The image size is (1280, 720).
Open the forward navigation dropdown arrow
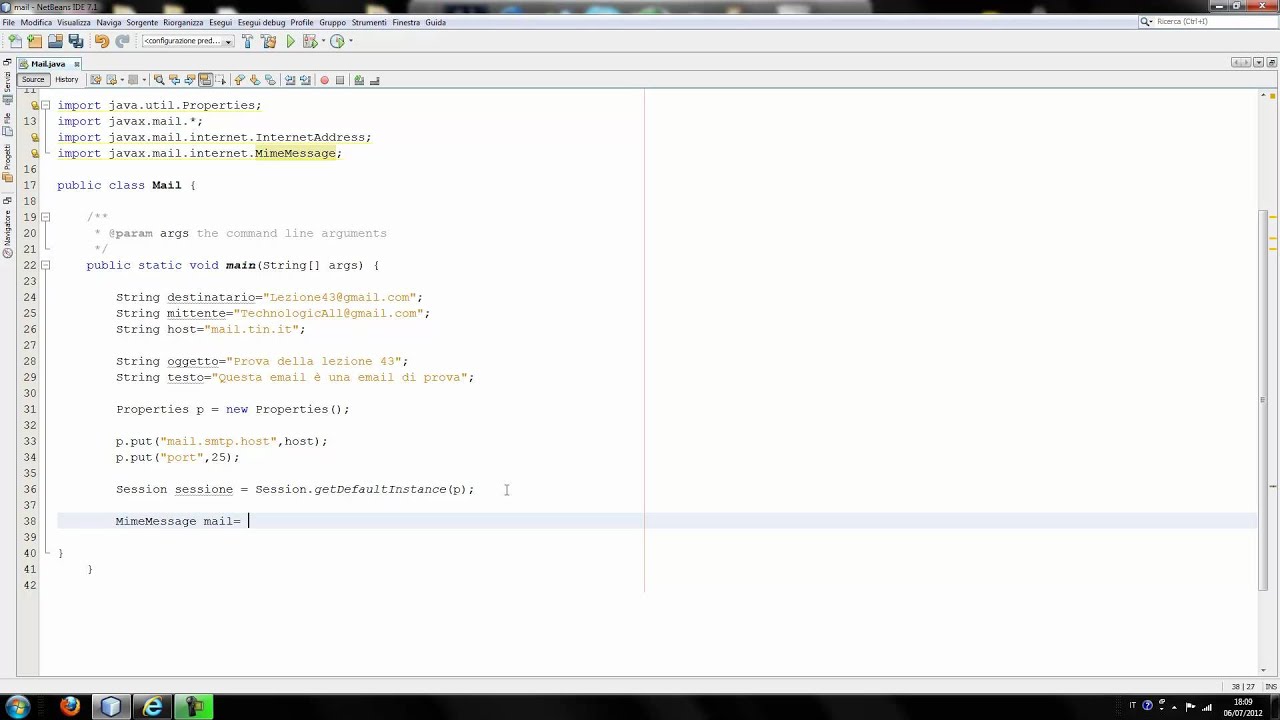pyautogui.click(x=144, y=80)
